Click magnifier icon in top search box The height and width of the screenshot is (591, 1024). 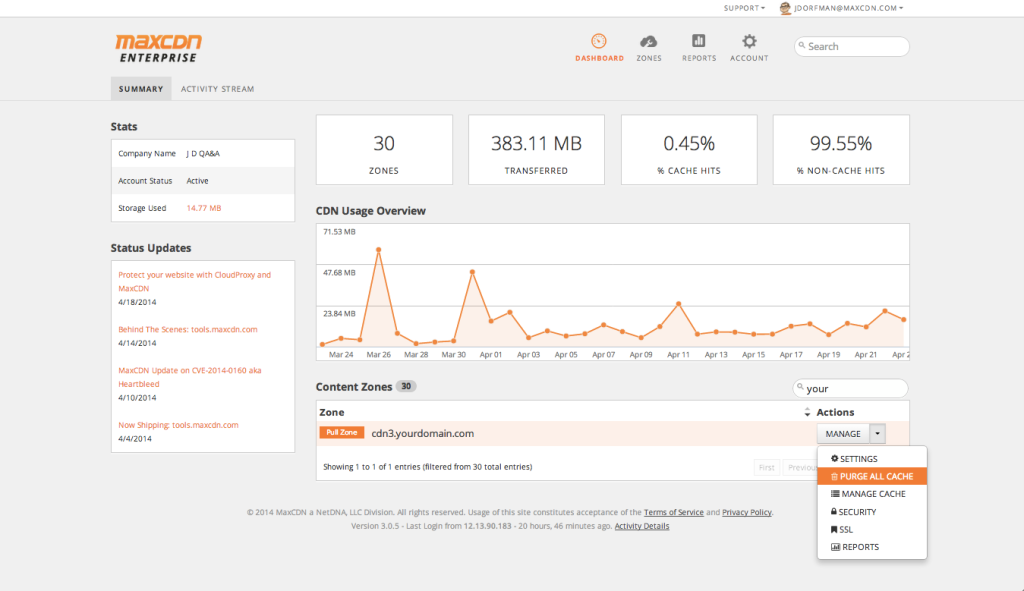pyautogui.click(x=802, y=46)
